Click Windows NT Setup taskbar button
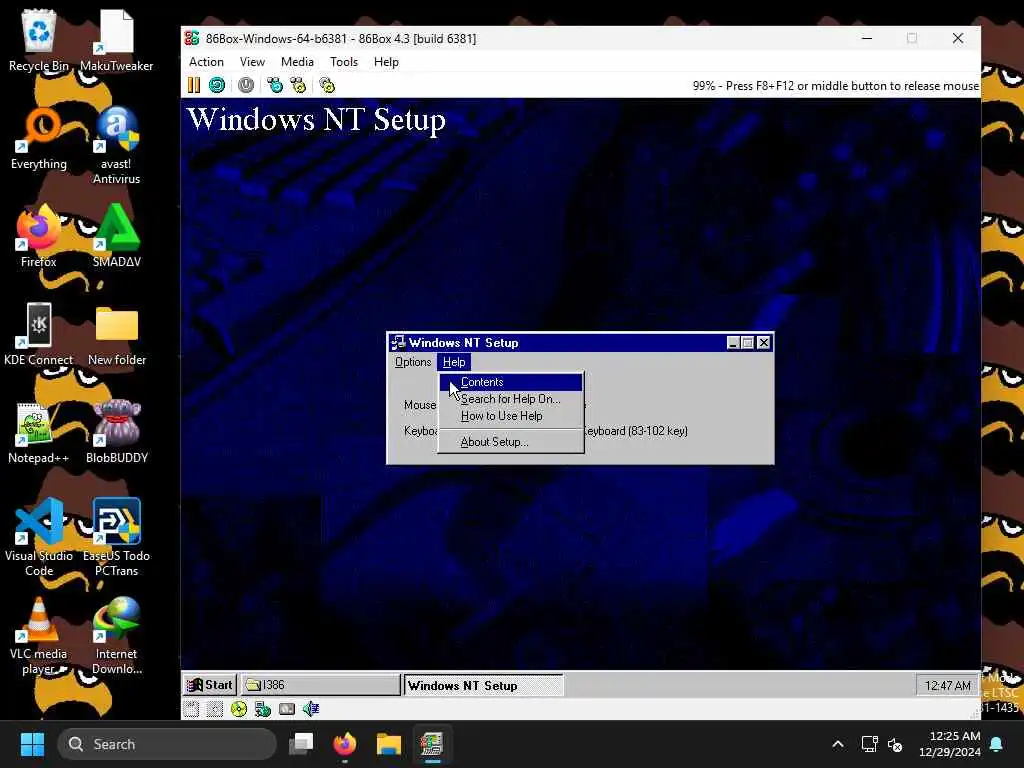Screen dimensions: 1024x768 [483, 685]
